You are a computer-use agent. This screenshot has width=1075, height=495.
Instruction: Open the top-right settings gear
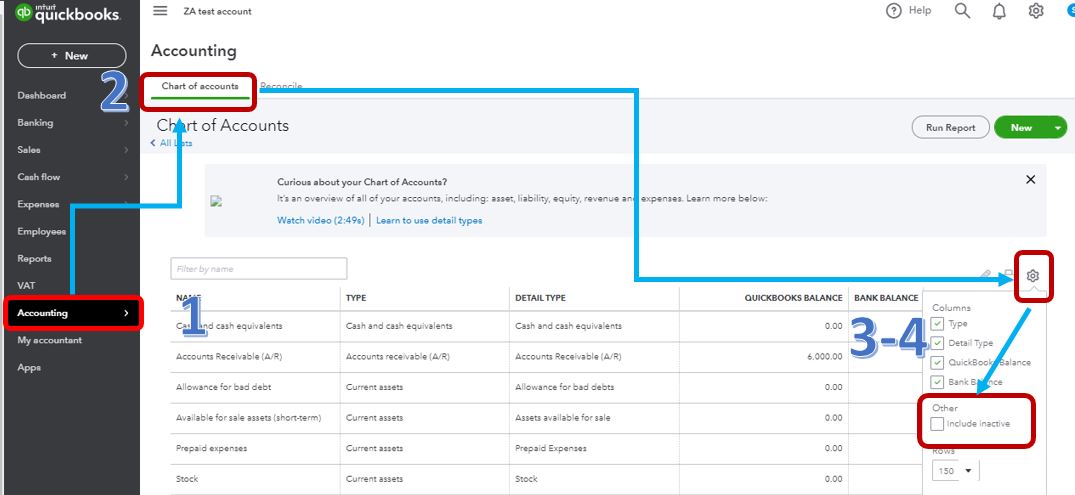coord(1036,11)
